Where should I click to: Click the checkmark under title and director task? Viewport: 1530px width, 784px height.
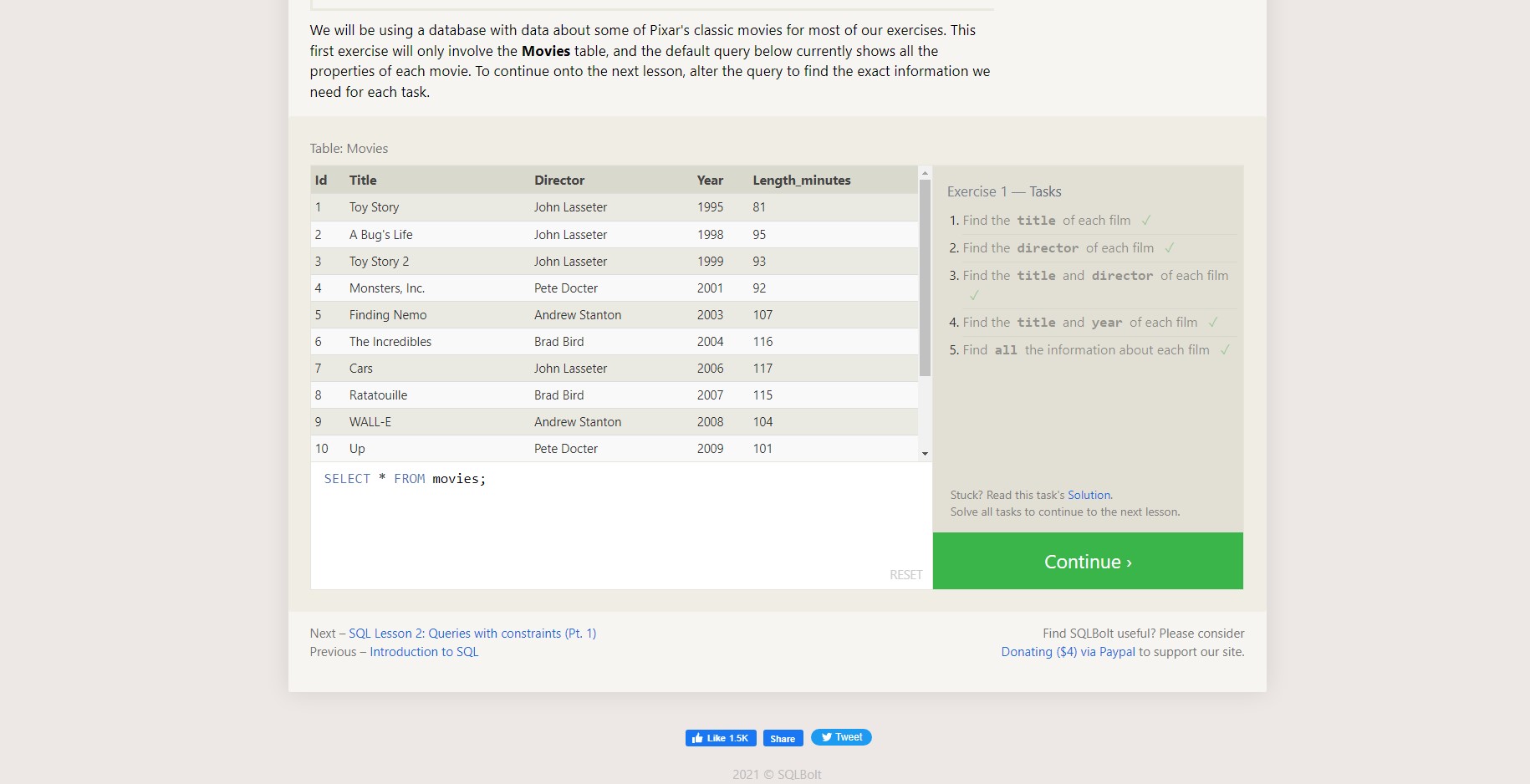(974, 295)
